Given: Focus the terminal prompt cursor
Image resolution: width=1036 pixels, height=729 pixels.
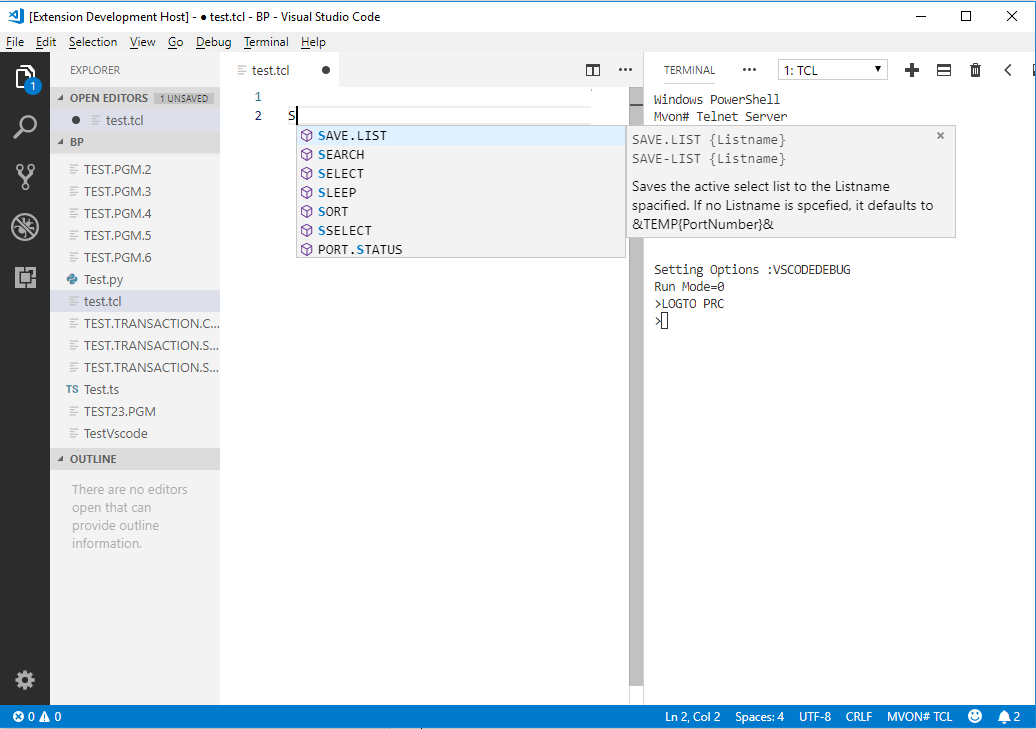Looking at the screenshot, I should click(x=664, y=321).
